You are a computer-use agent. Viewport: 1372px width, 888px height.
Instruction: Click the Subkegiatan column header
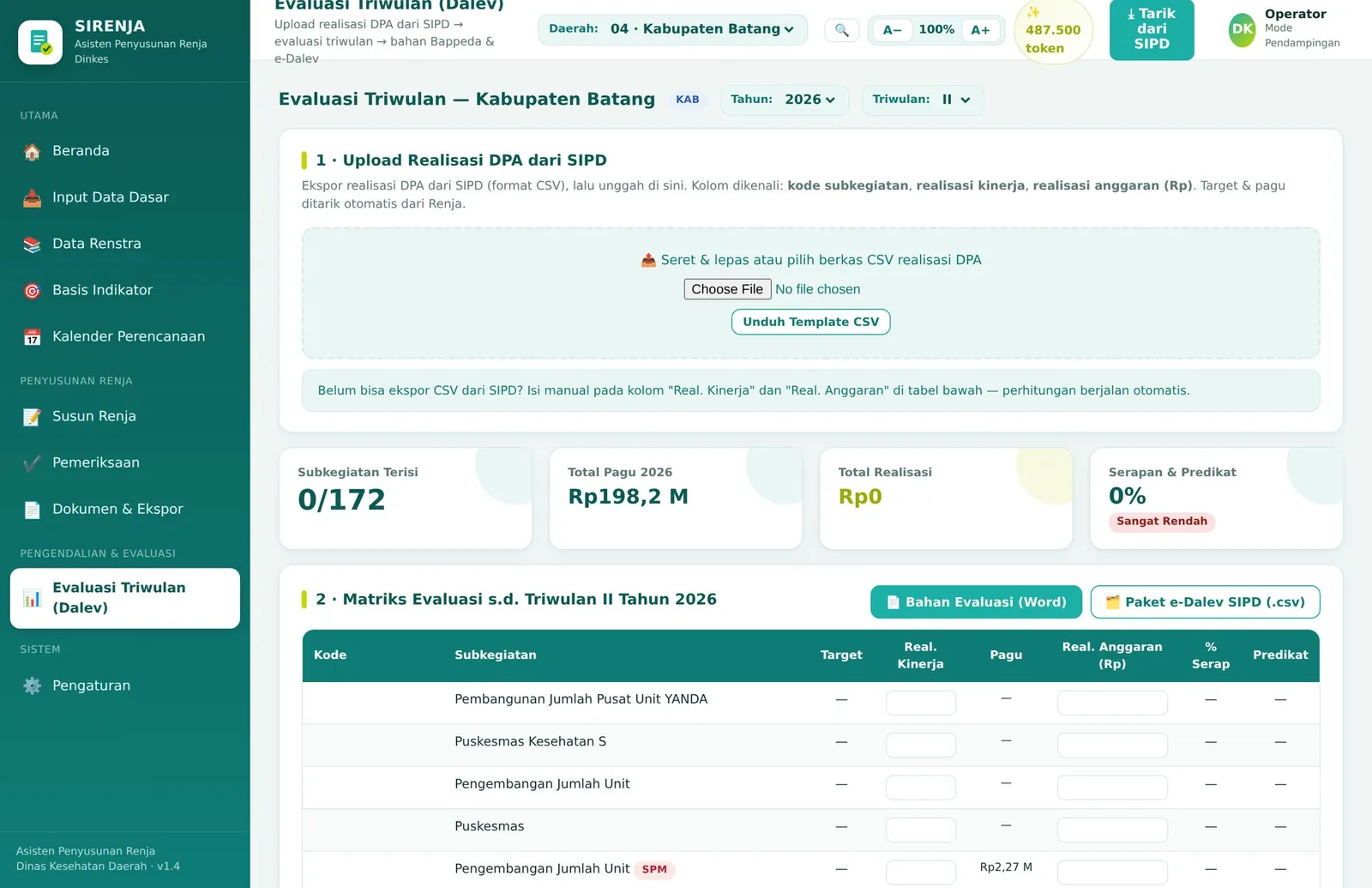[496, 655]
